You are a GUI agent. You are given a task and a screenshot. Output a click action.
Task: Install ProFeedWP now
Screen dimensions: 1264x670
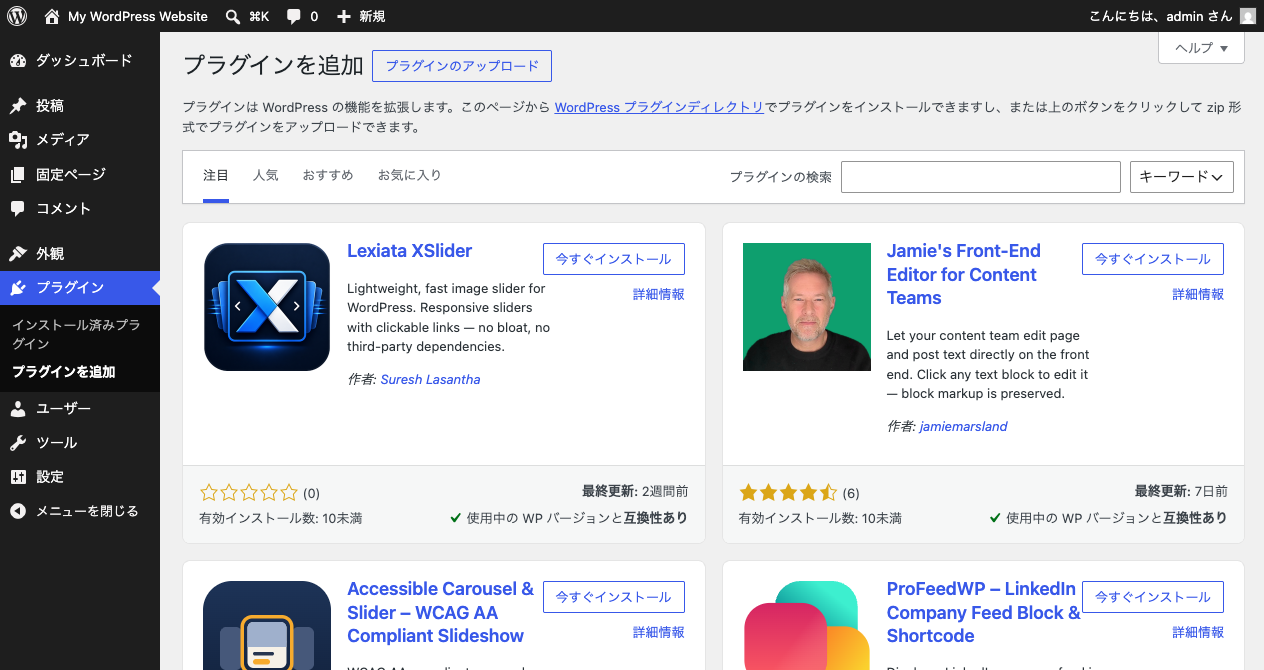tap(1153, 597)
